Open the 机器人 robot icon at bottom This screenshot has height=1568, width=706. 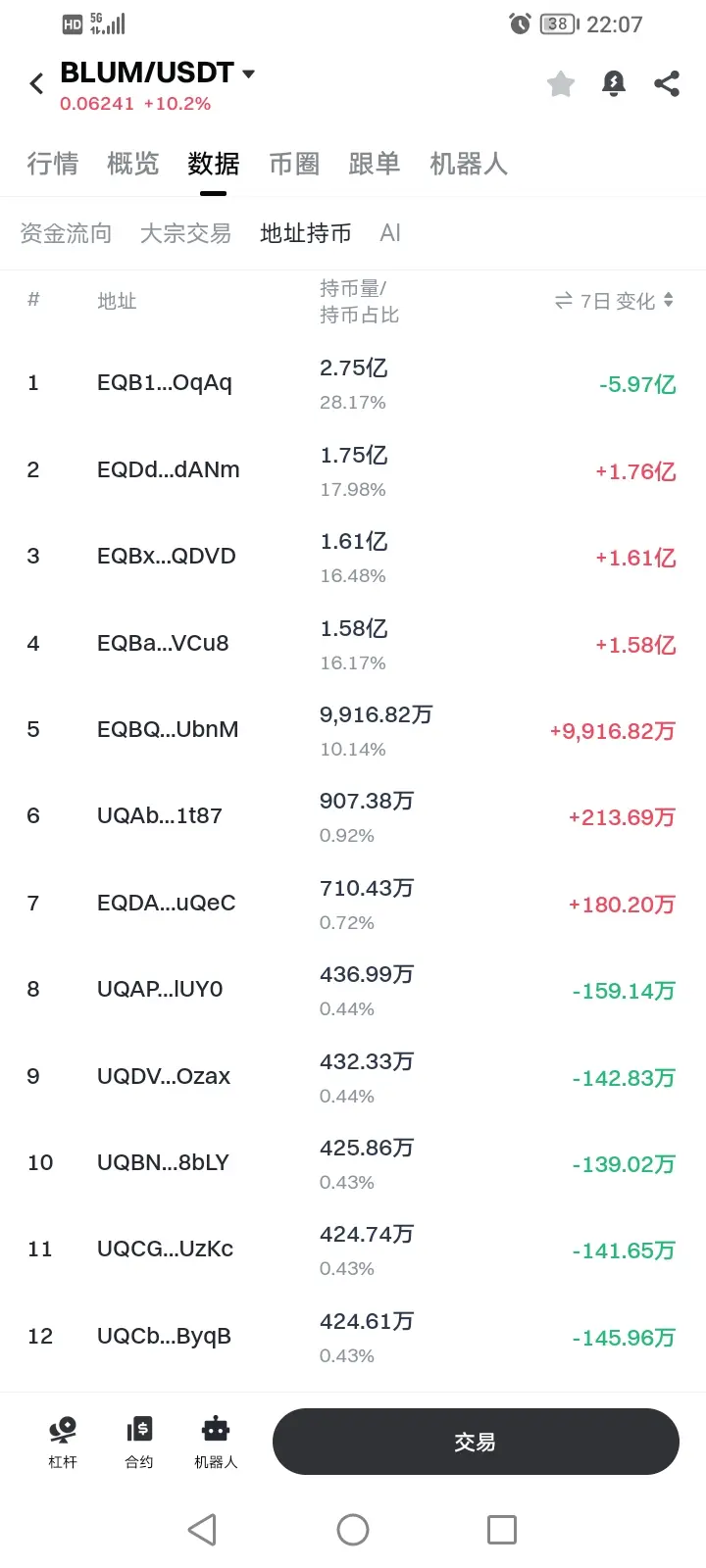pyautogui.click(x=216, y=1442)
